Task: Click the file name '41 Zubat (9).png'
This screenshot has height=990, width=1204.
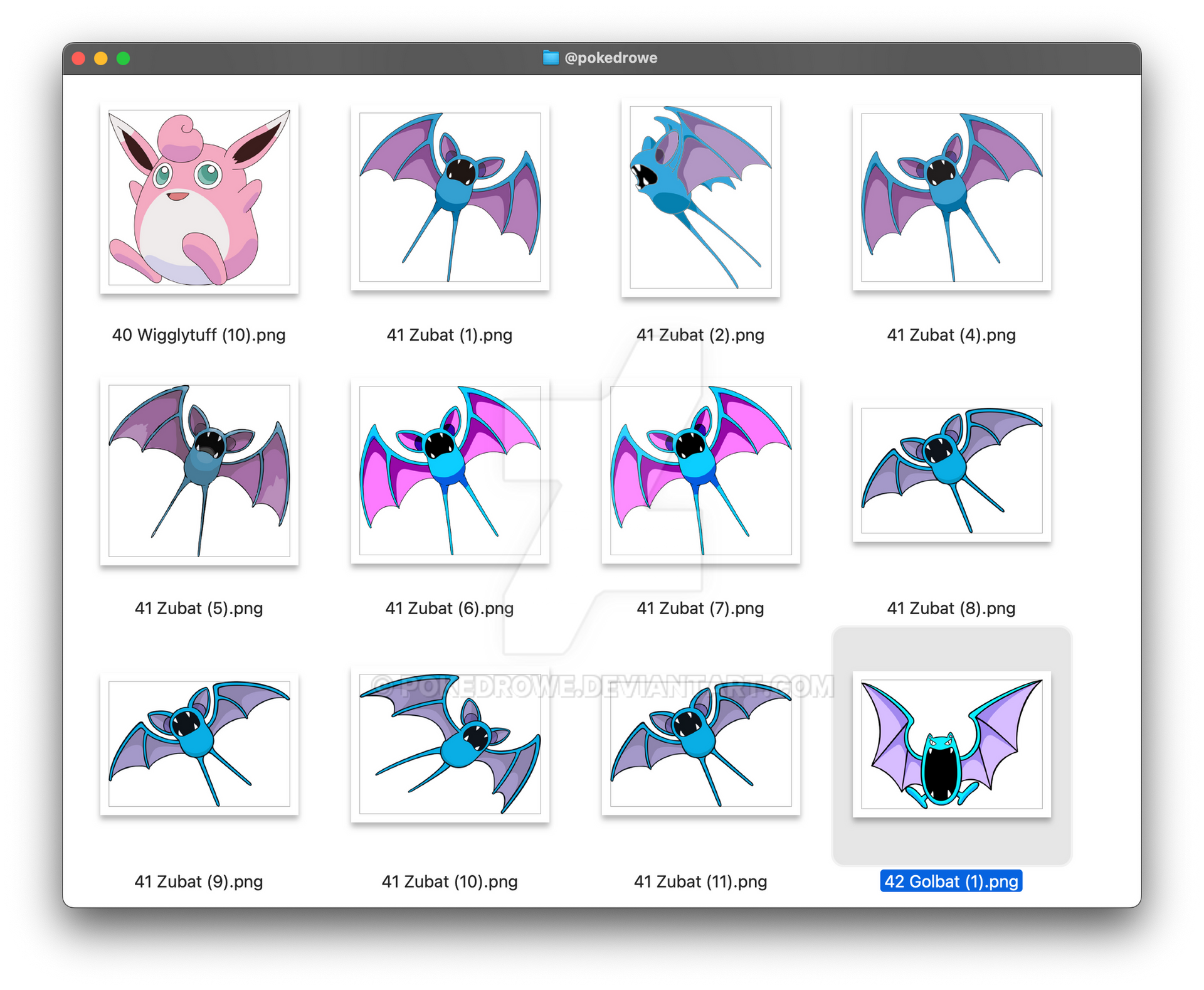Action: click(x=199, y=881)
